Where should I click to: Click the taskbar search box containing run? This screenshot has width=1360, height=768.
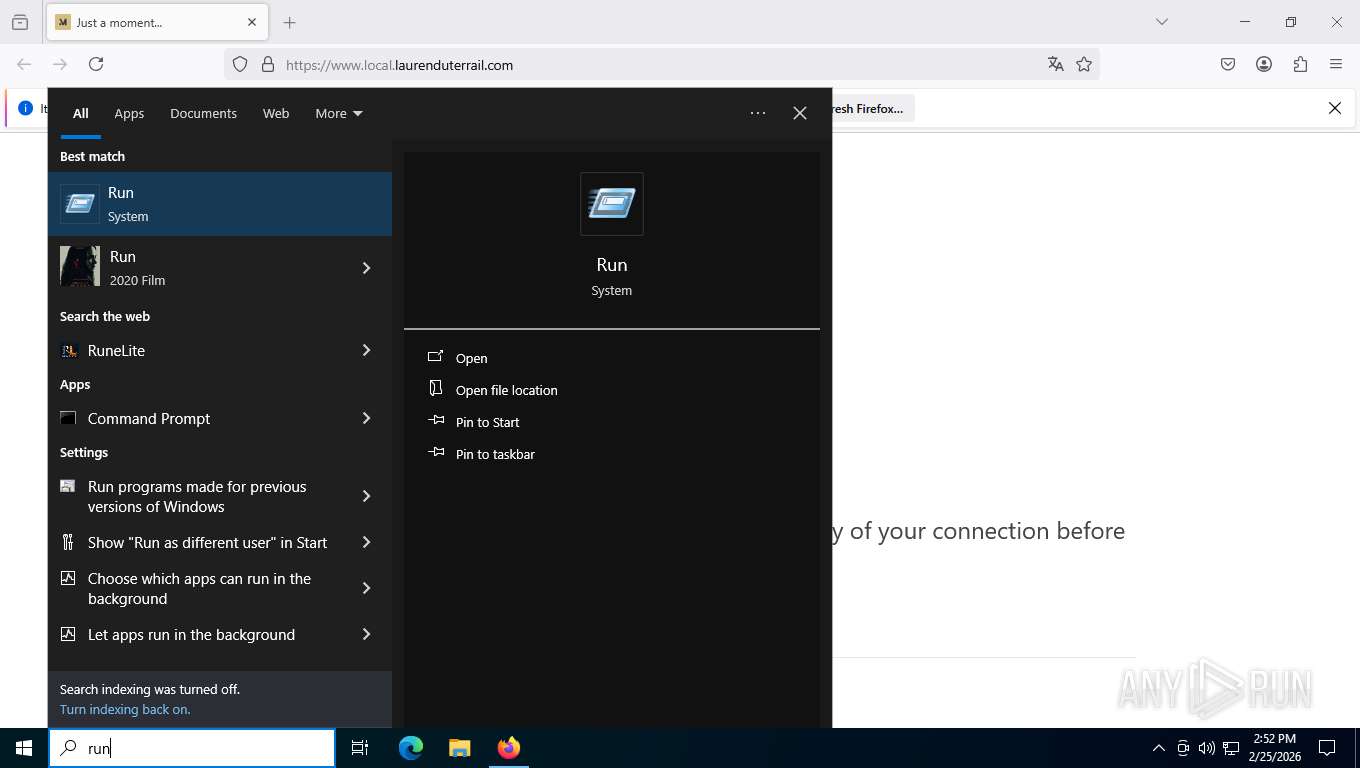tap(192, 748)
